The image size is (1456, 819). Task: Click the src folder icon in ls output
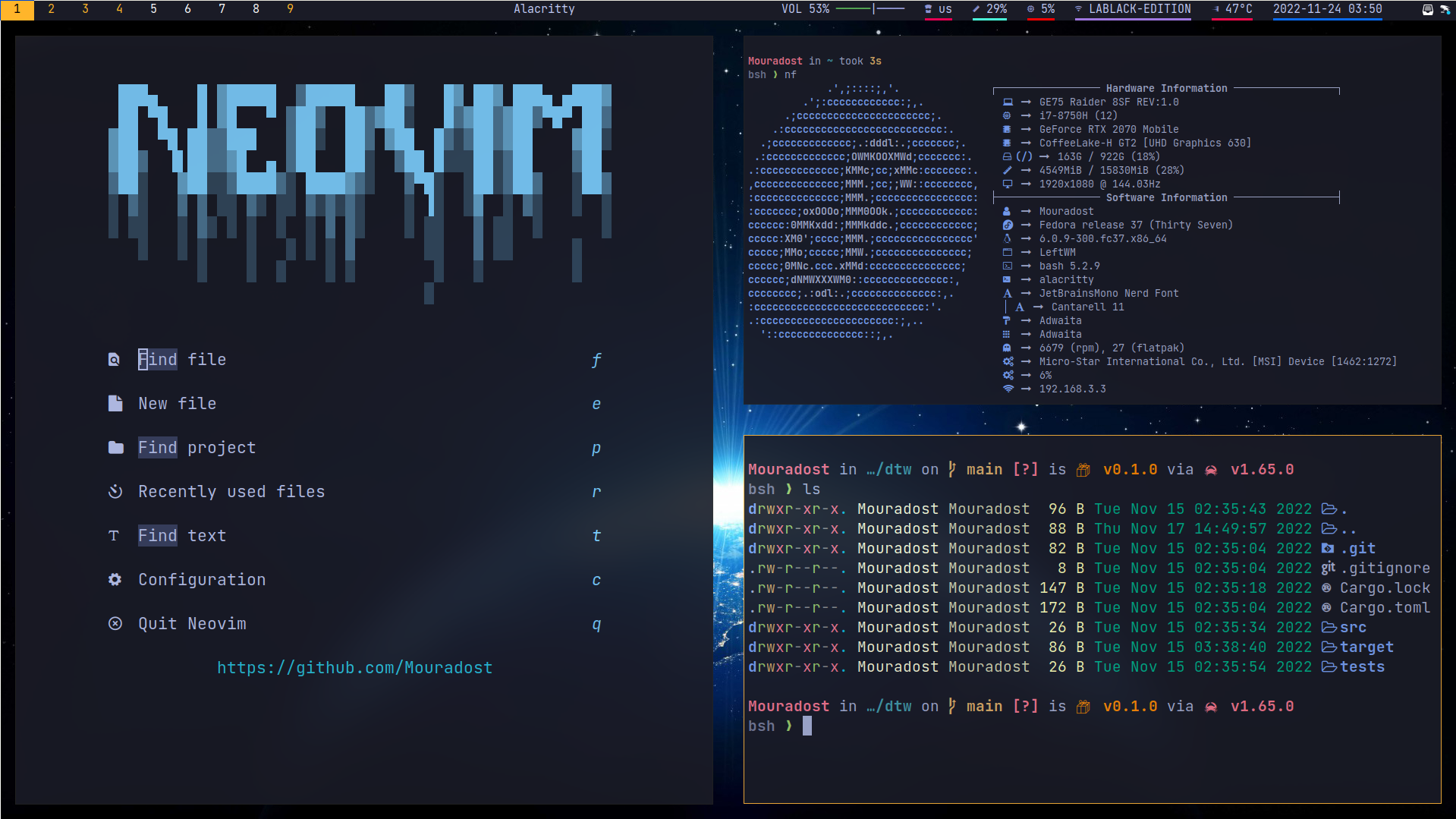(x=1329, y=628)
